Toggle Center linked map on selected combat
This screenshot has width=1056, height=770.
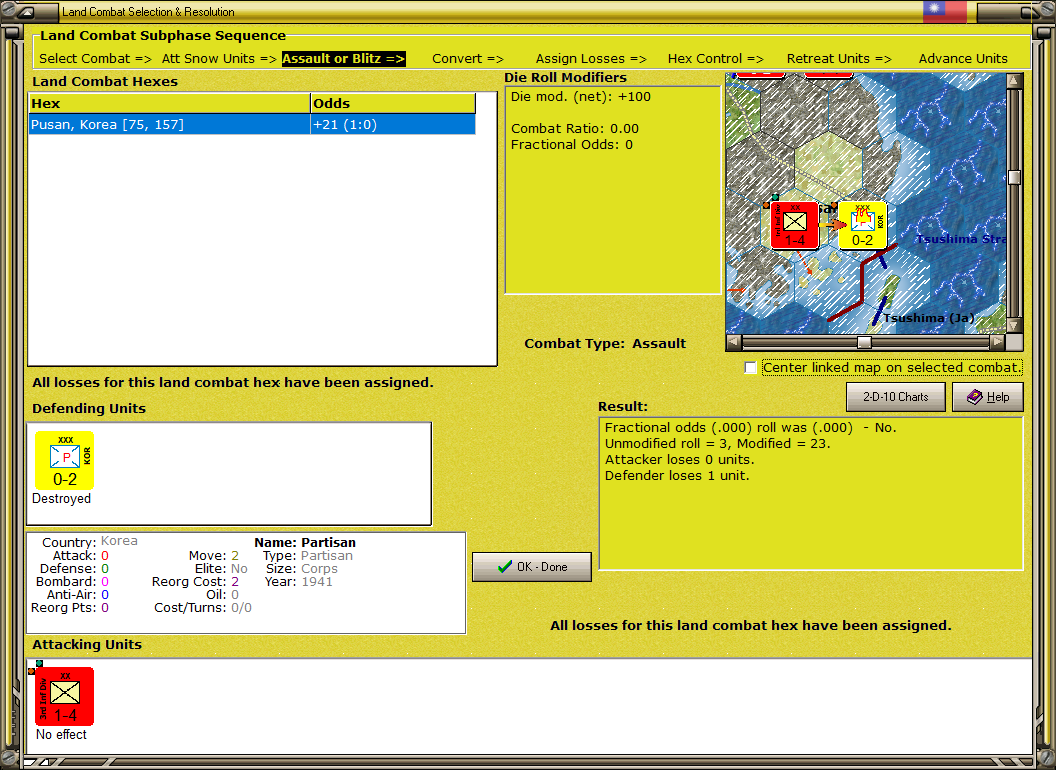751,368
